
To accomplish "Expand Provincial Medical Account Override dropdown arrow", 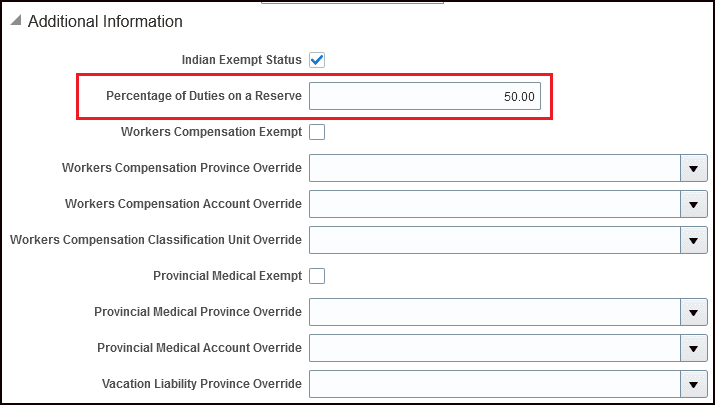I will click(693, 348).
